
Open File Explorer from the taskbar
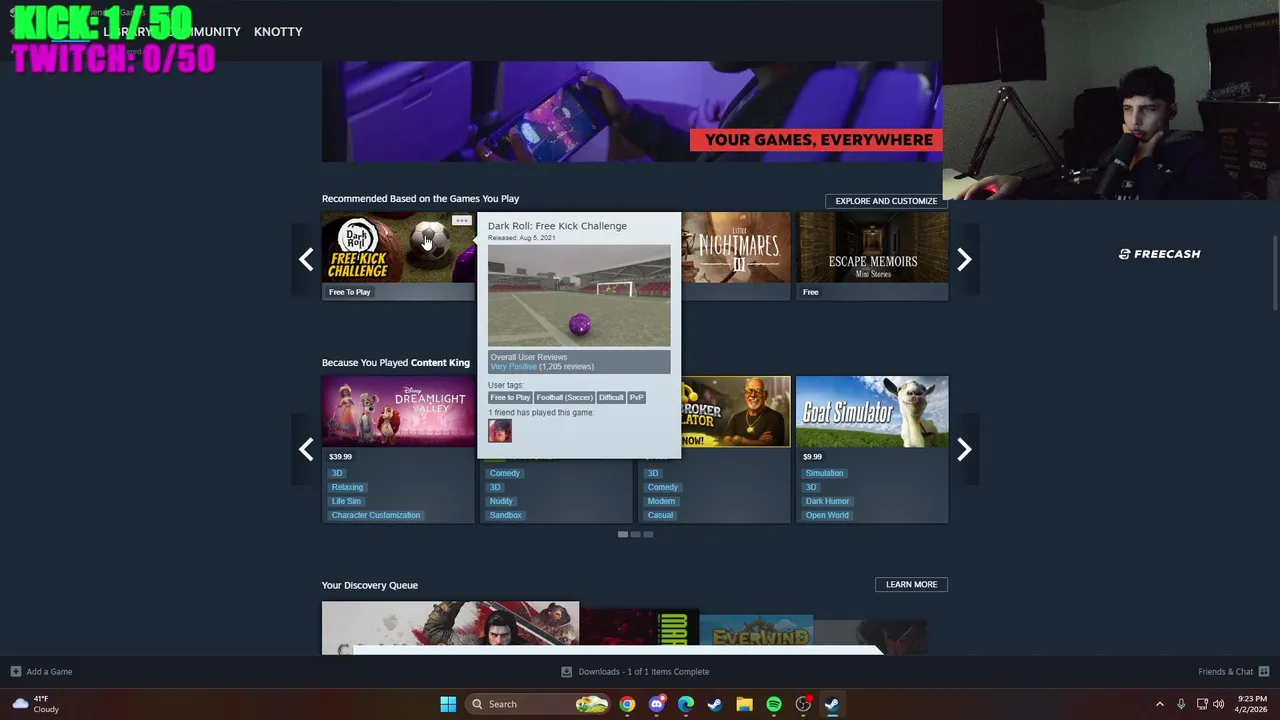point(744,704)
